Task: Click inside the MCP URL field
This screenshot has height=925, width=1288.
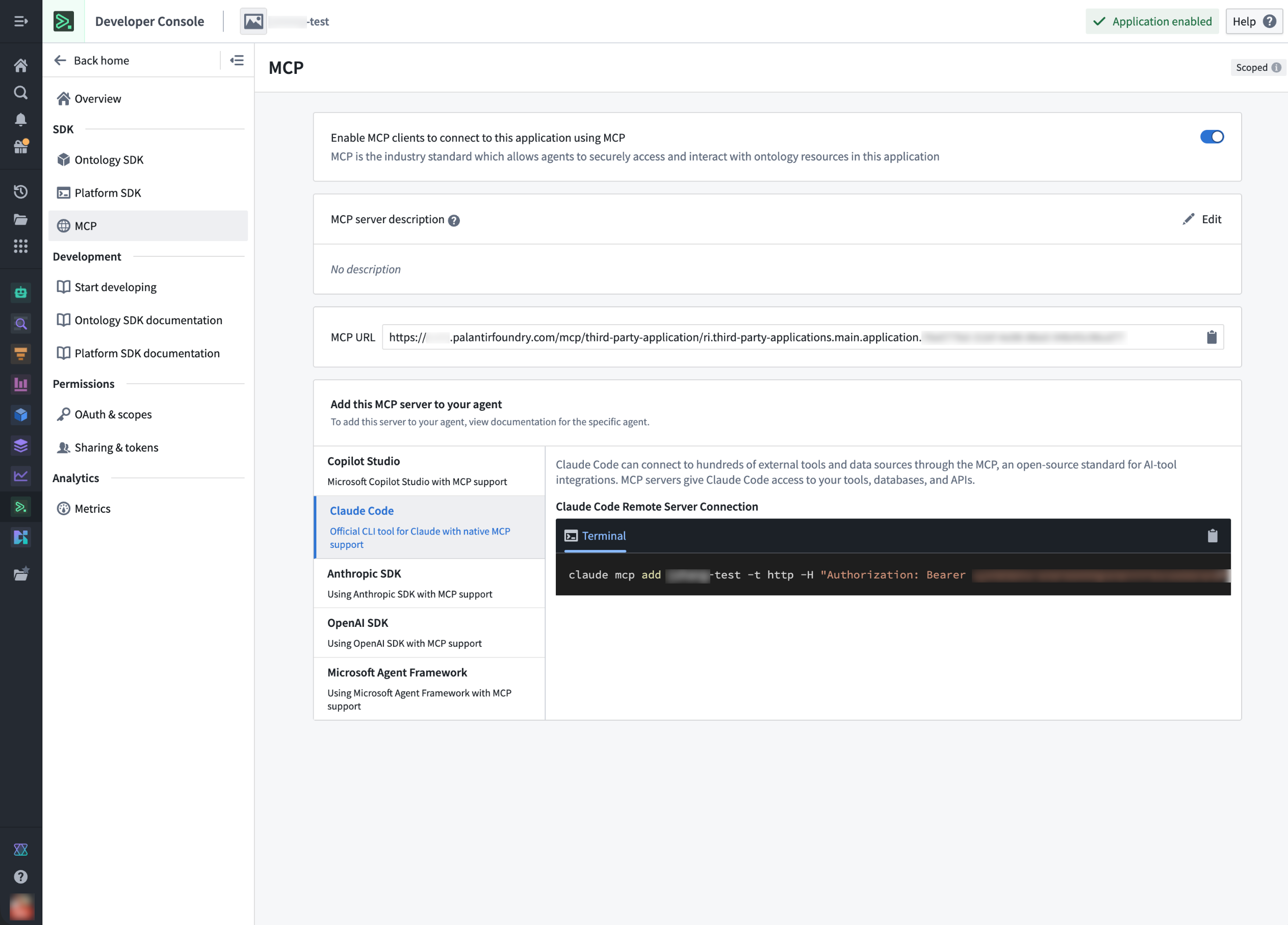Action: tap(738, 336)
